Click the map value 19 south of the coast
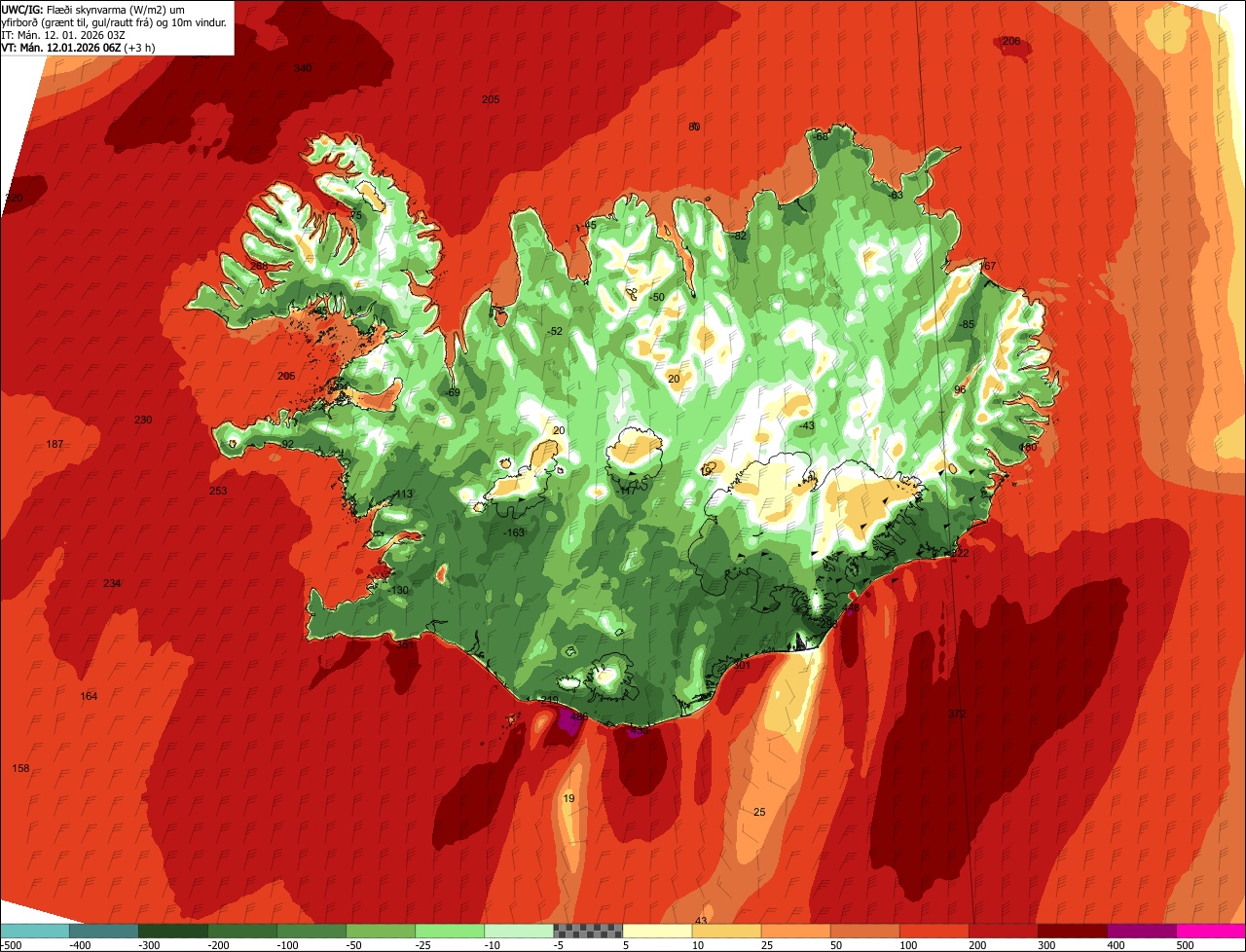The height and width of the screenshot is (952, 1246). pos(569,798)
